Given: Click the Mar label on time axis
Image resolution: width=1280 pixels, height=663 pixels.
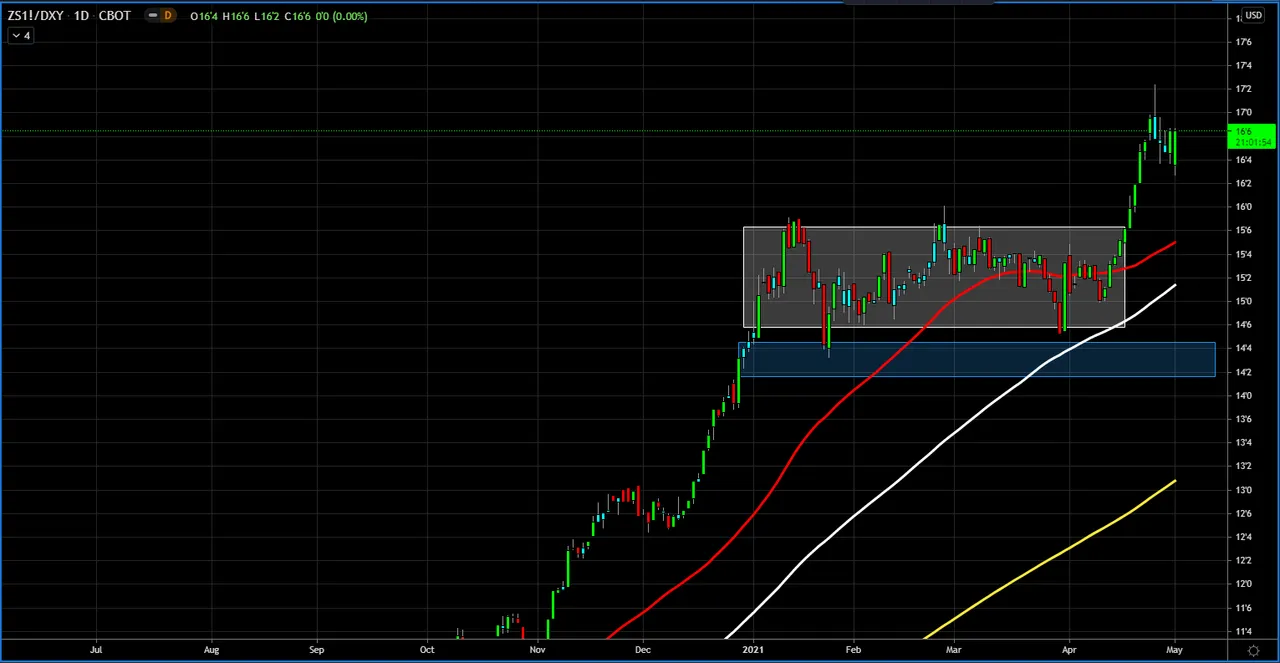Looking at the screenshot, I should coord(953,650).
